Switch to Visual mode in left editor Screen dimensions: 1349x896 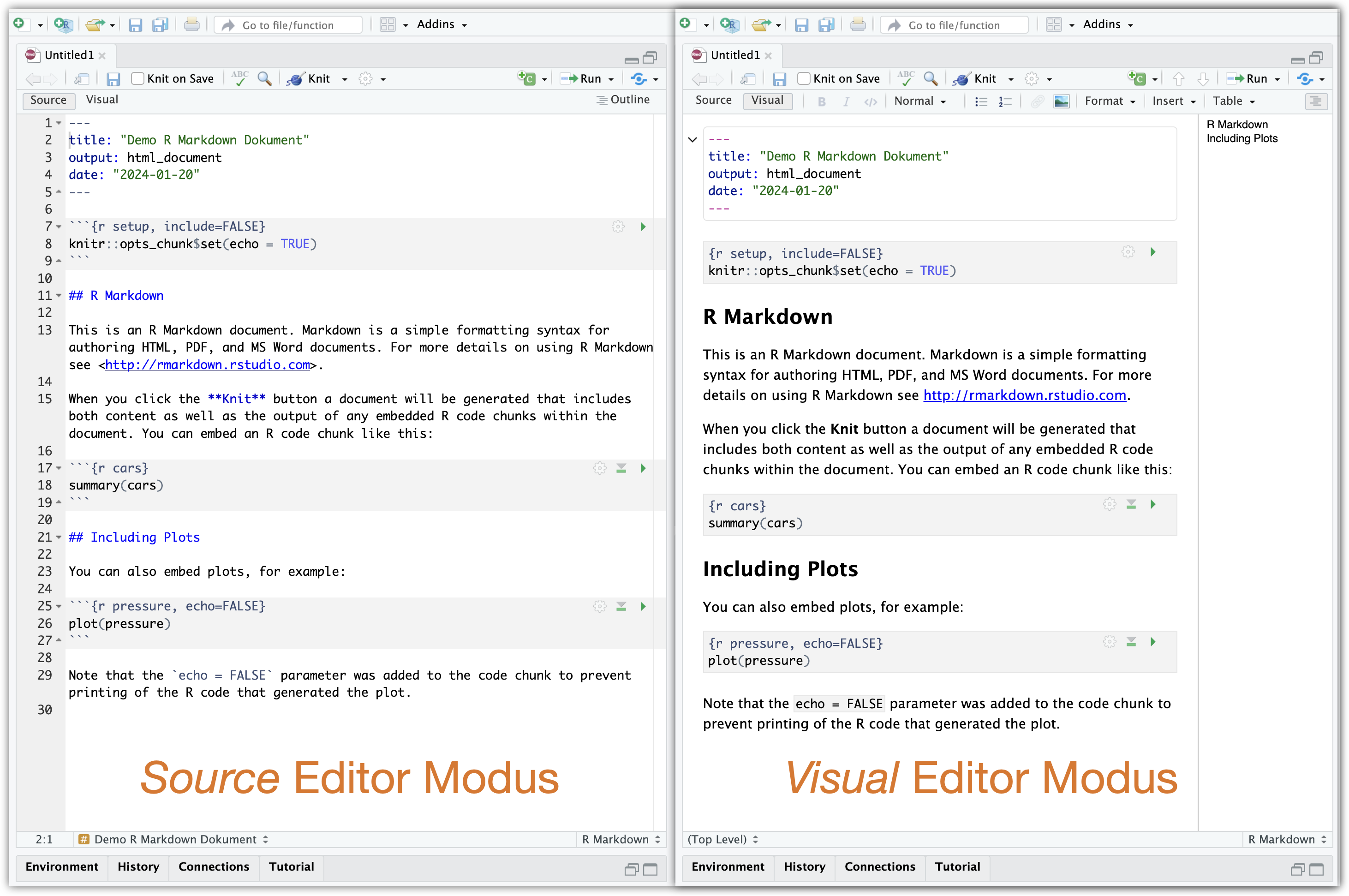pyautogui.click(x=102, y=100)
